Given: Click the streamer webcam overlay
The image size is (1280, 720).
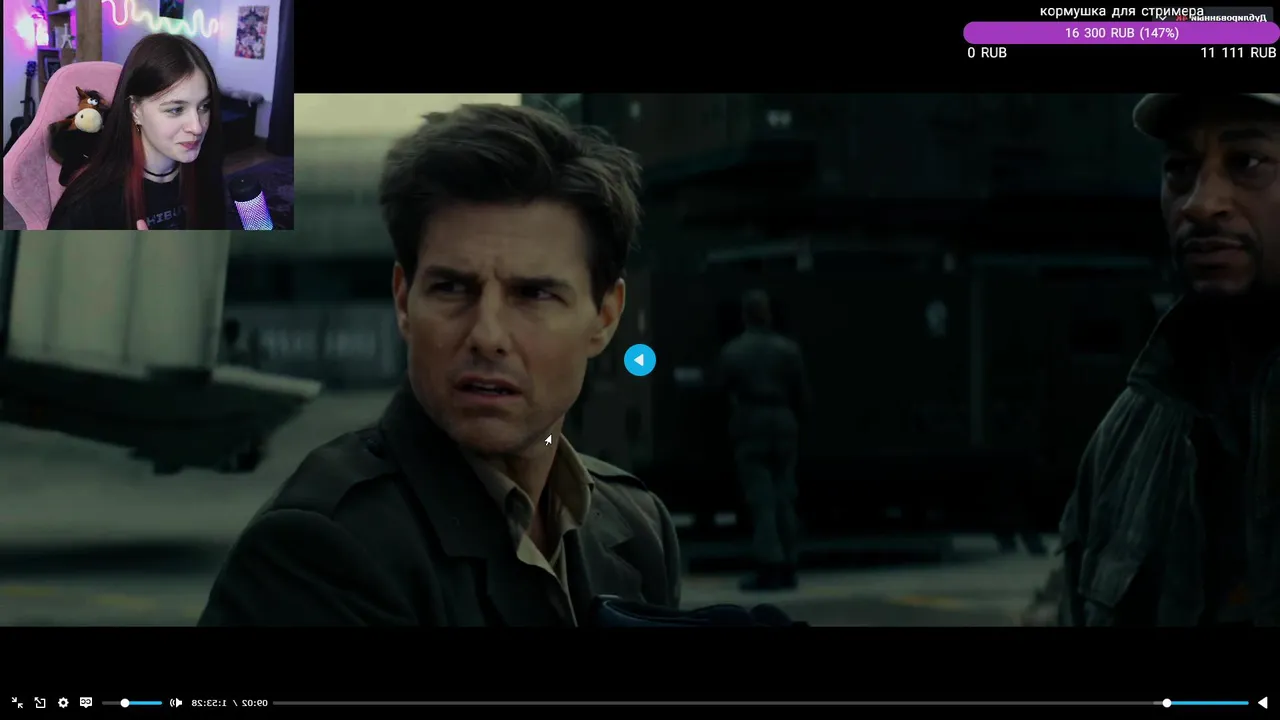Looking at the screenshot, I should coord(148,115).
